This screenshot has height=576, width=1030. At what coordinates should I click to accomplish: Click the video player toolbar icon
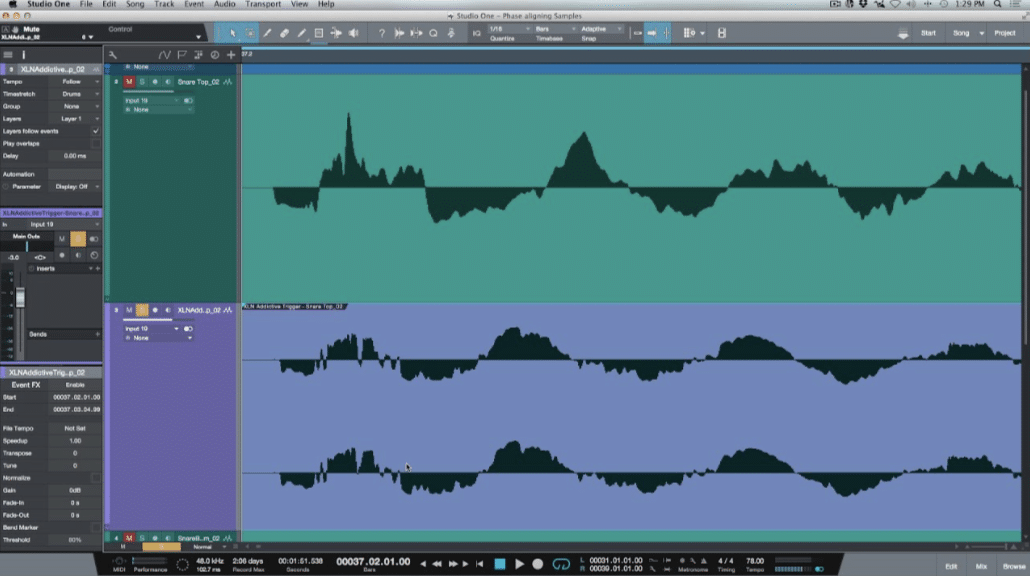[721, 33]
